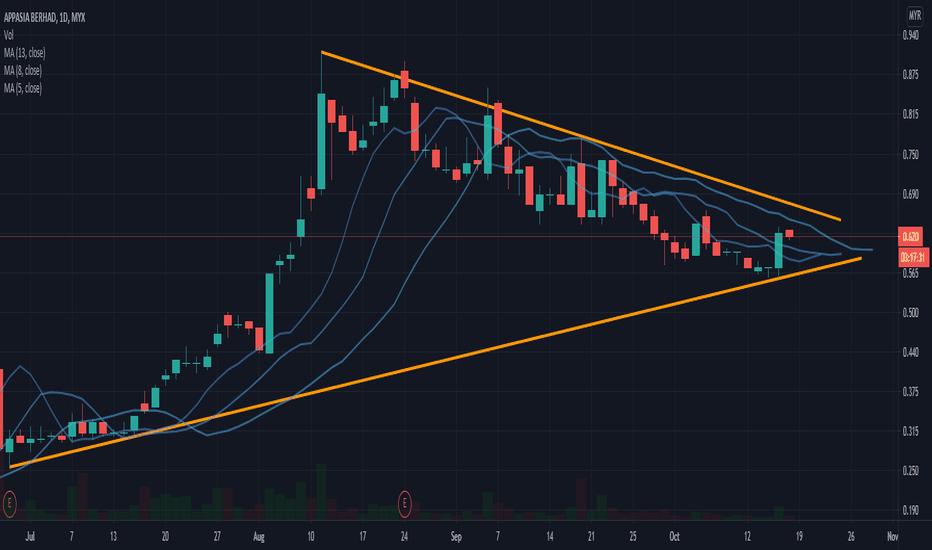Click the Nov date axis label
932x550 pixels.
[892, 537]
